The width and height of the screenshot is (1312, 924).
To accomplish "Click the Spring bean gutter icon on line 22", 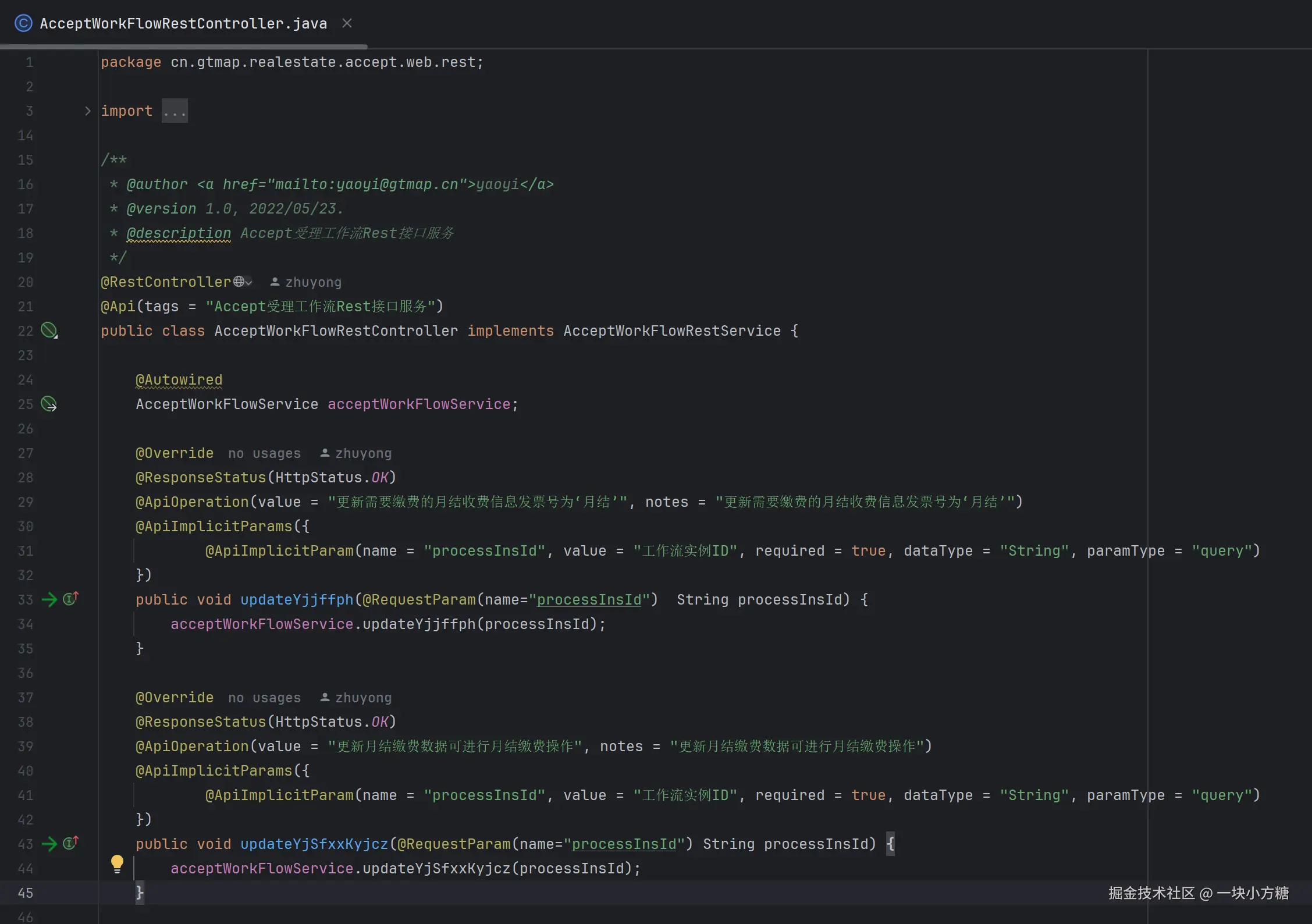I will [49, 330].
